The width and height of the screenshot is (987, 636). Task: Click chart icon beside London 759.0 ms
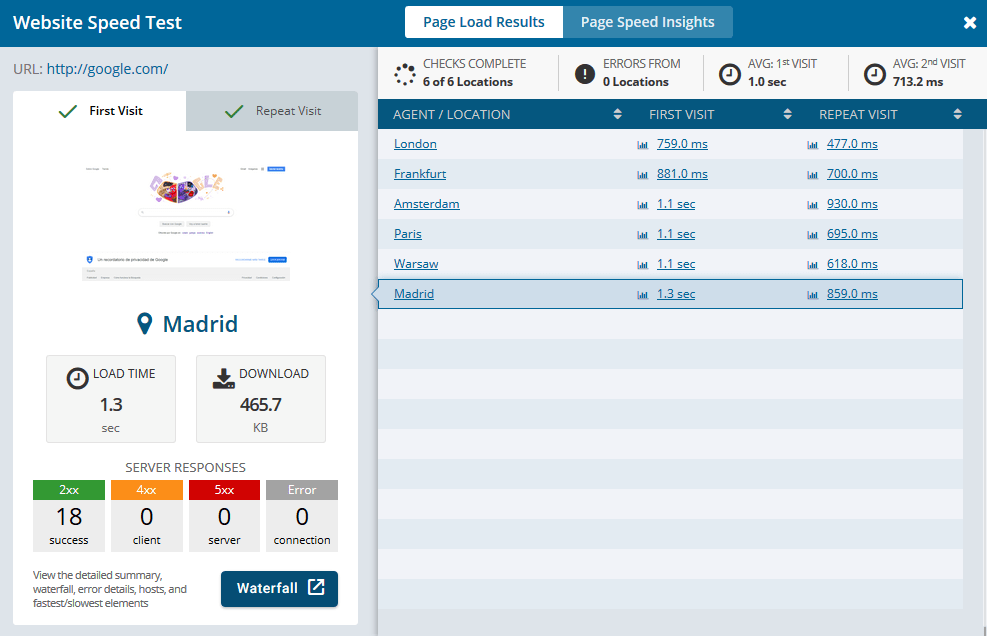pyautogui.click(x=642, y=145)
